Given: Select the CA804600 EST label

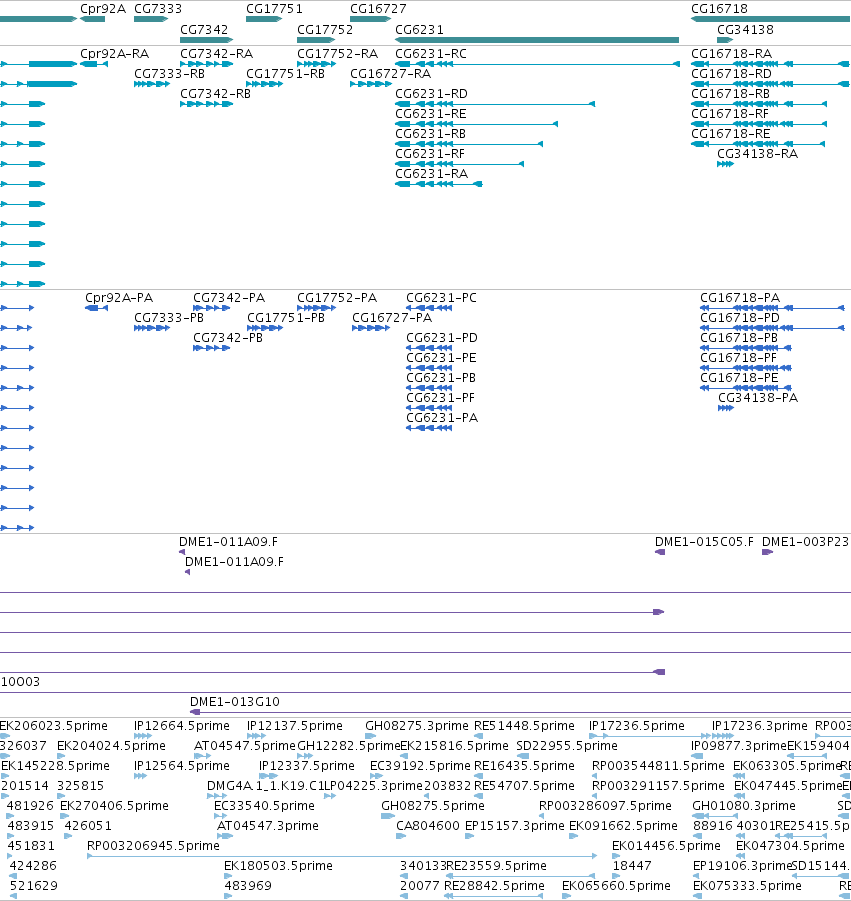Looking at the screenshot, I should pyautogui.click(x=428, y=826).
